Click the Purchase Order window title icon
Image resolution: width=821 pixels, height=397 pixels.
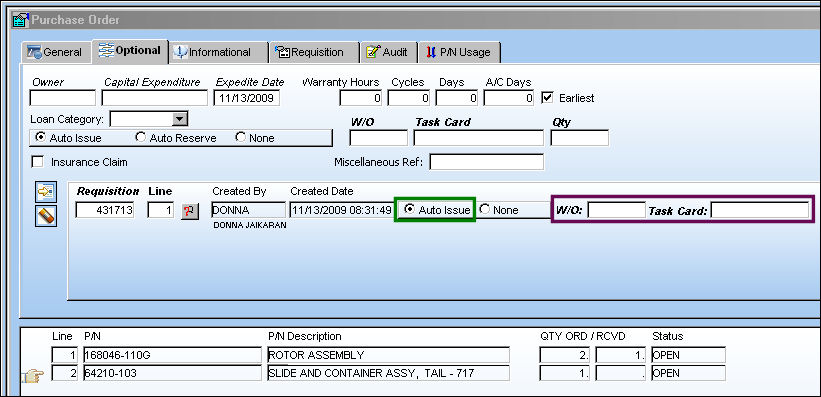tap(20, 20)
